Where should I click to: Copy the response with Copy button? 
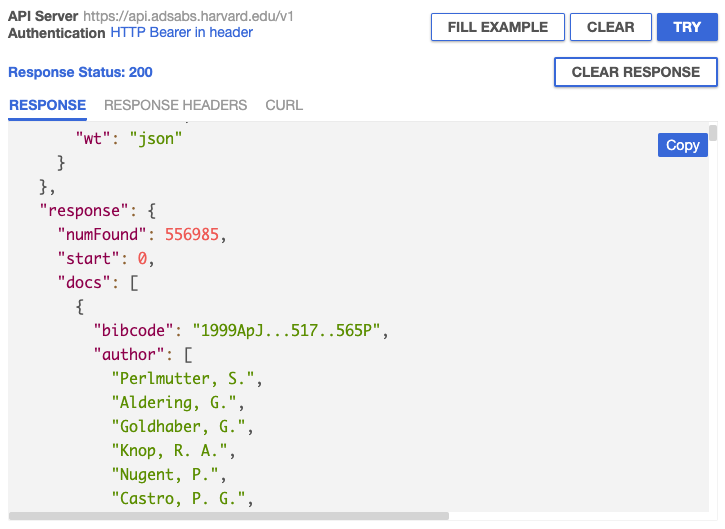pos(682,145)
